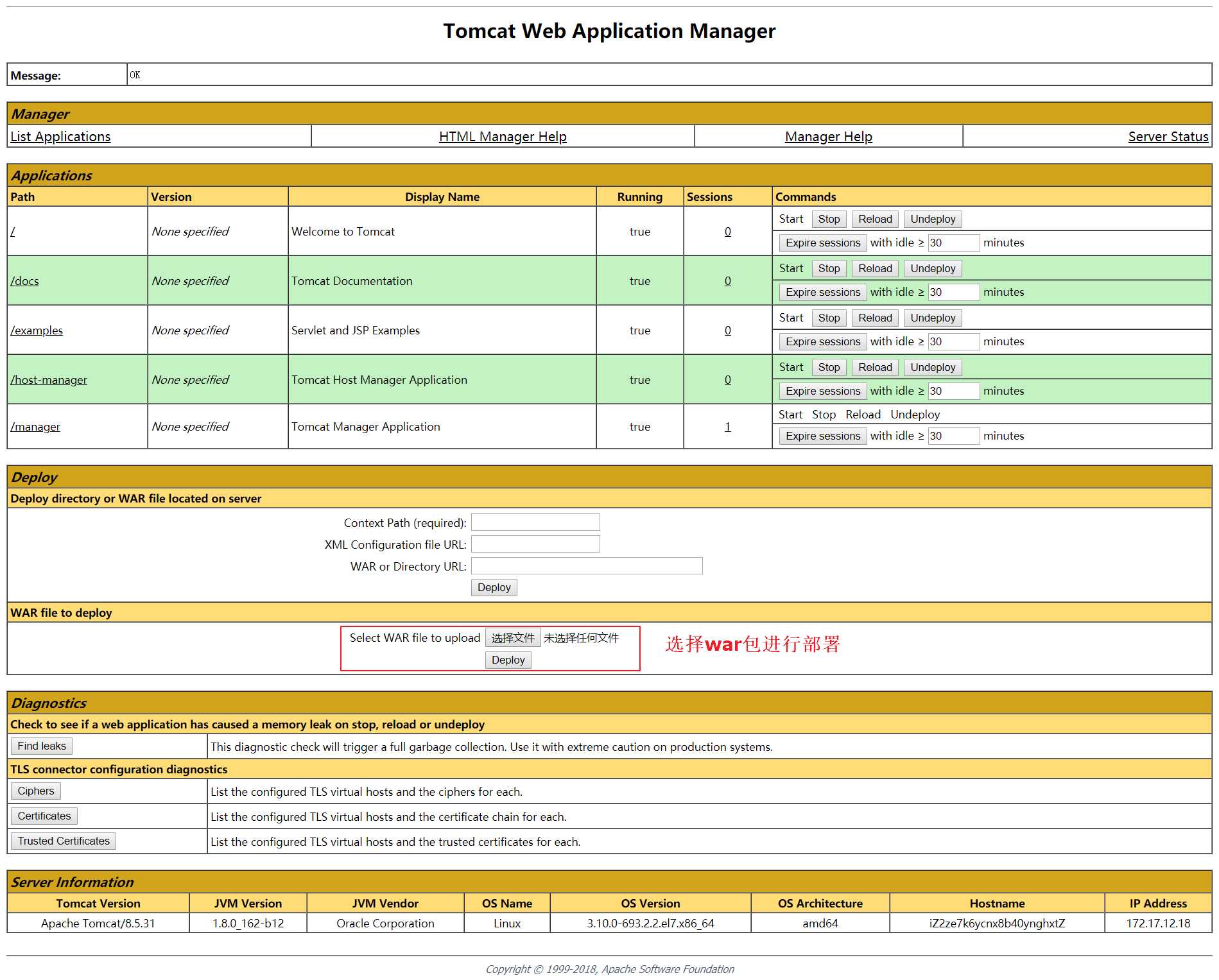This screenshot has height=980, width=1219.
Task: Expire sessions for /docs application
Action: 823,292
